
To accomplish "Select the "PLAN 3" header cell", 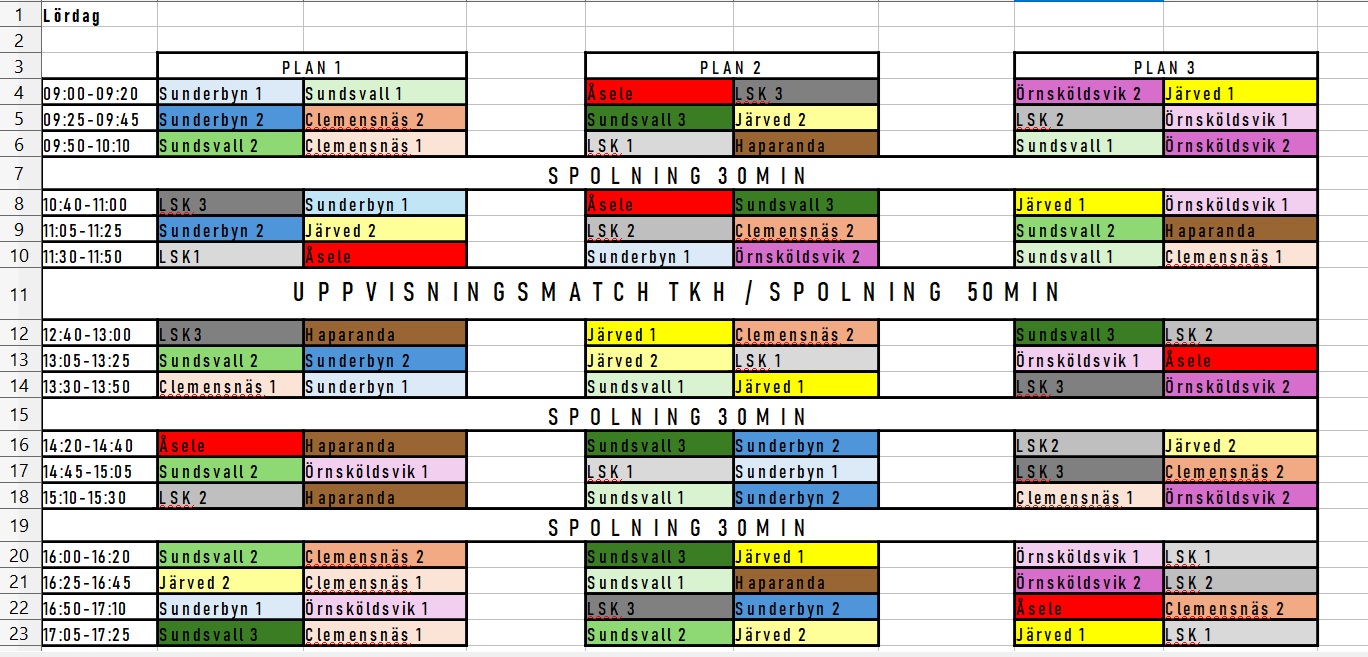I will pyautogui.click(x=1165, y=67).
